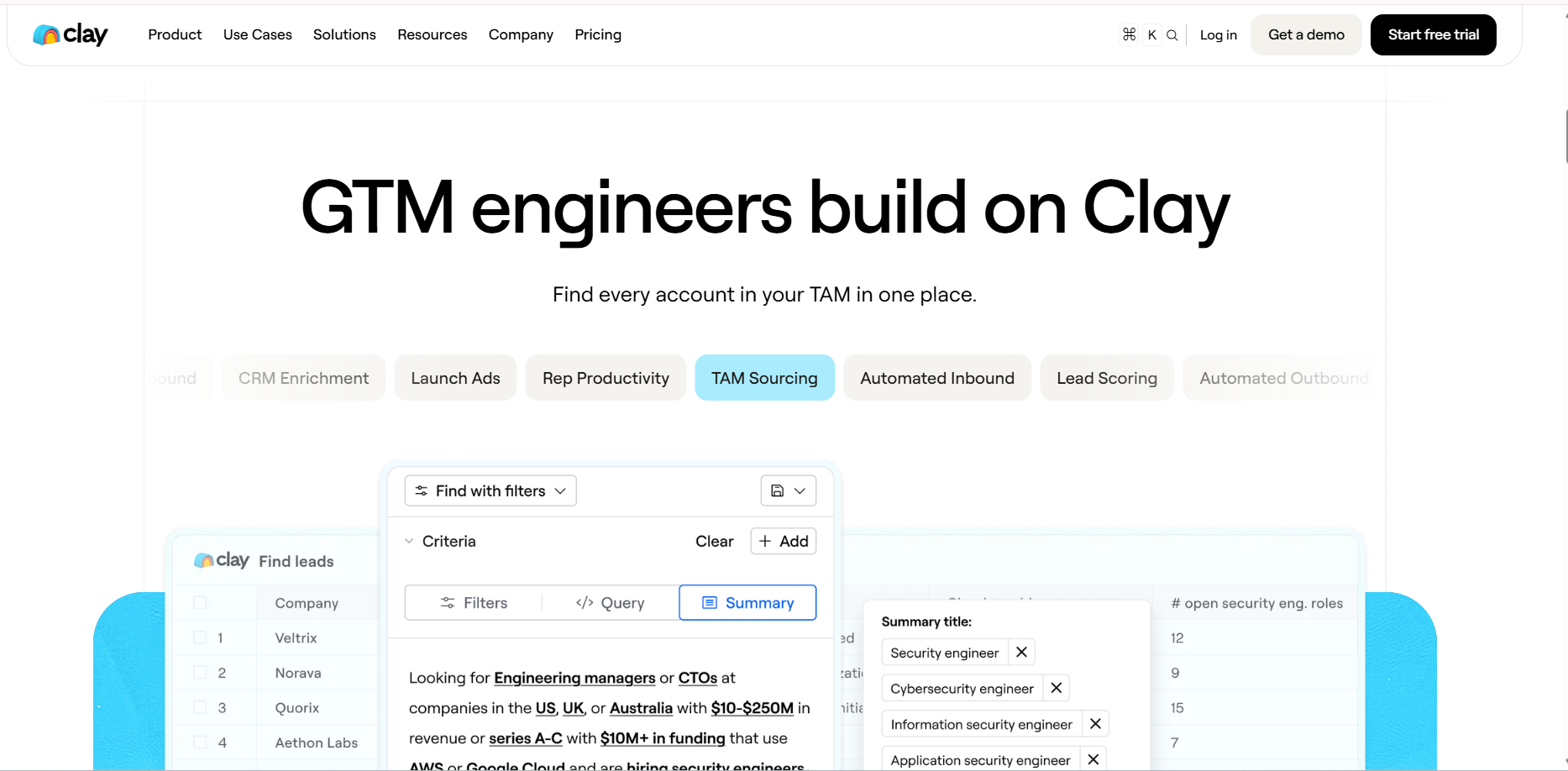Click the Clay logo beside Find leads
Viewport: 1568px width, 771px height.
221,560
